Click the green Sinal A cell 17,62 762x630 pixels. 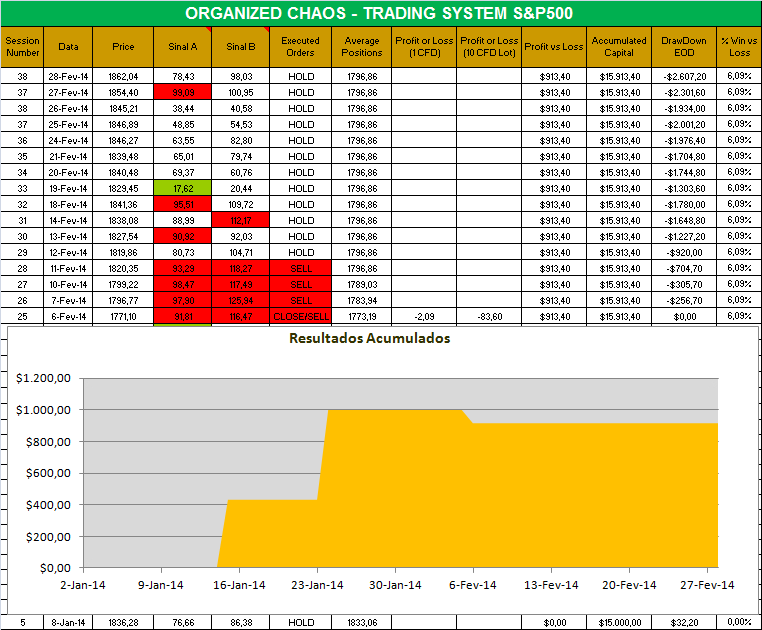(183, 189)
